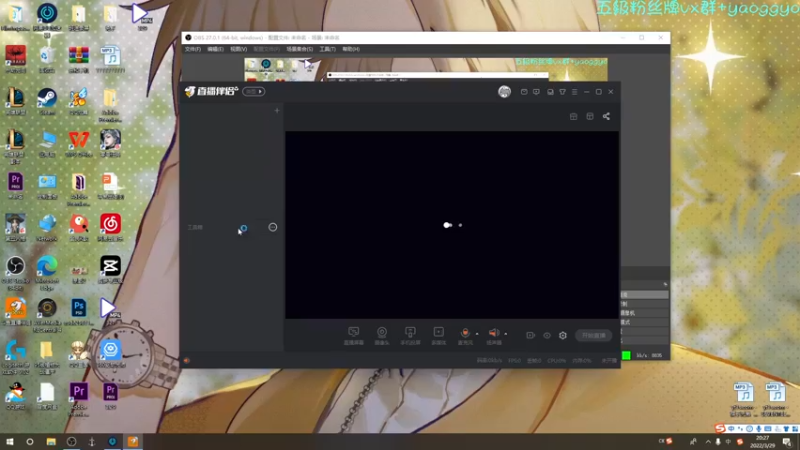Click the plus icon to add a scene
The width and height of the screenshot is (800, 450).
277,110
